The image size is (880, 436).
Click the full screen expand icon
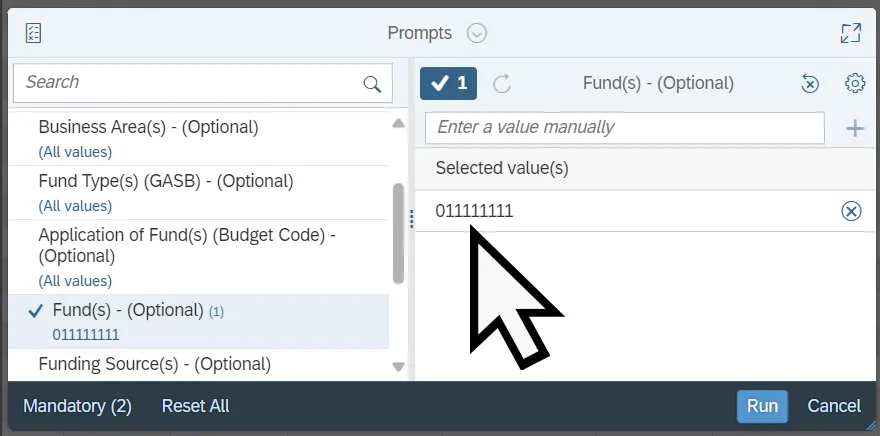coord(850,33)
